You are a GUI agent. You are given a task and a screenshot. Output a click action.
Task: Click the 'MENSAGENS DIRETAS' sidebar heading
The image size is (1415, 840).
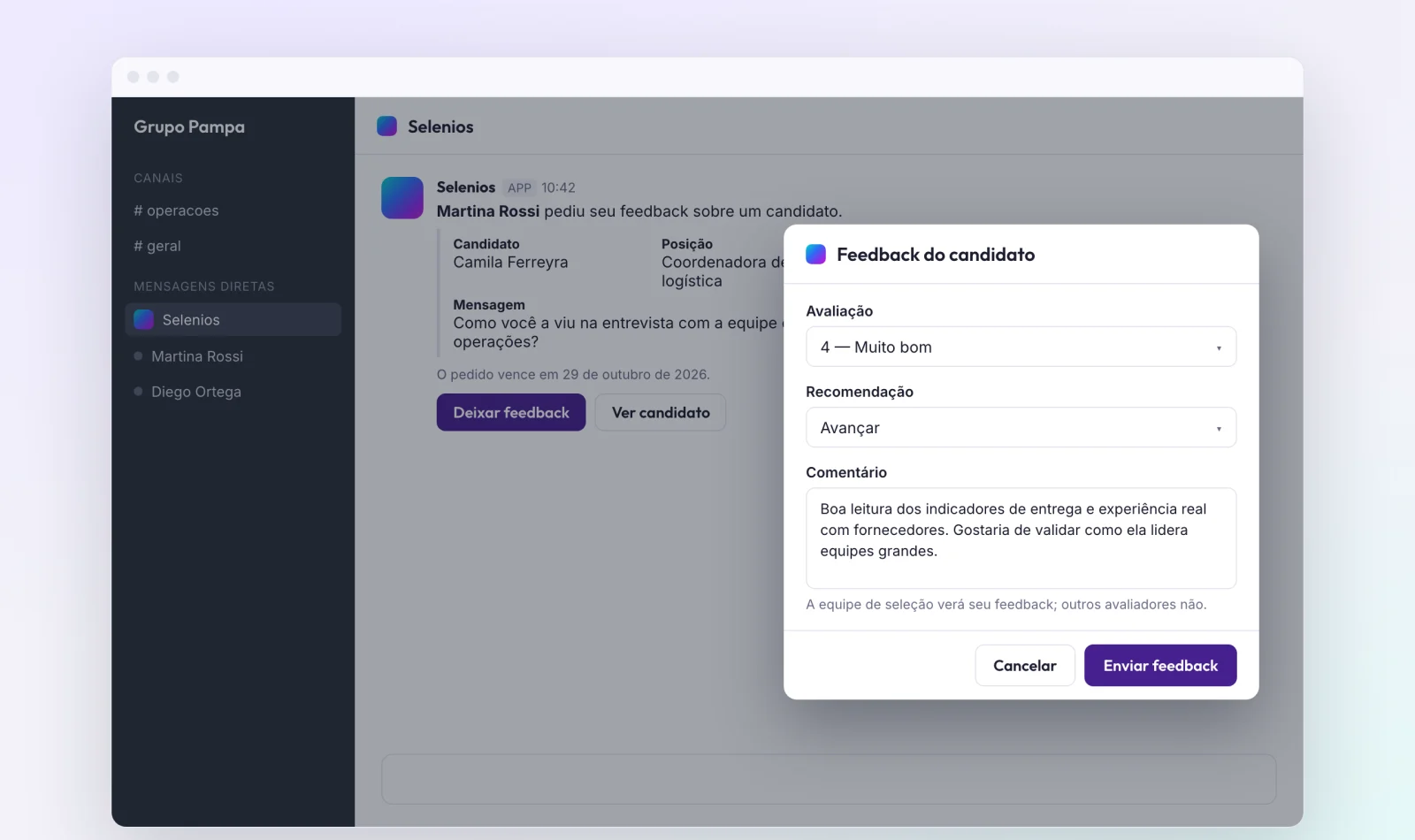click(204, 286)
